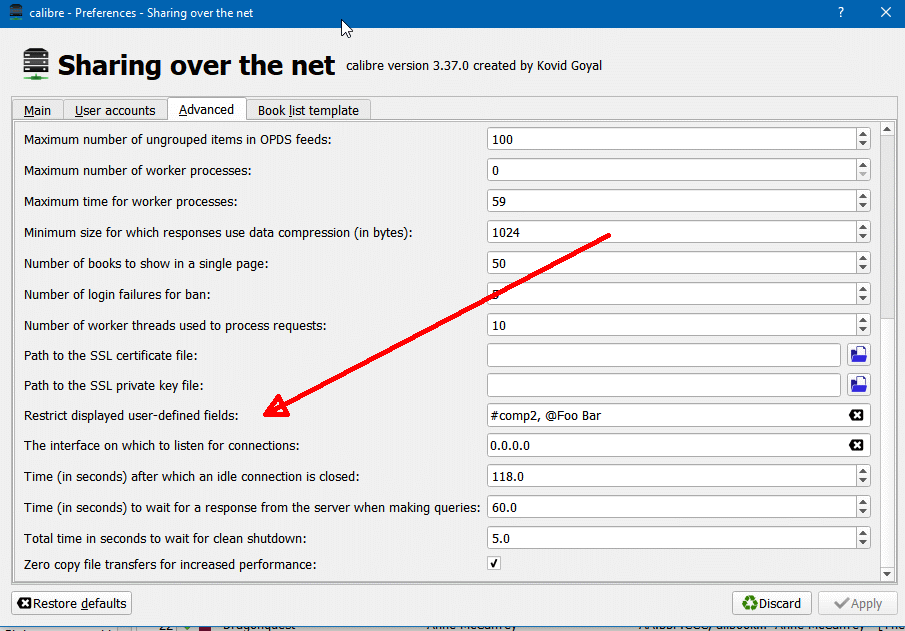Click the vertical scrollbar thumb

point(887,227)
